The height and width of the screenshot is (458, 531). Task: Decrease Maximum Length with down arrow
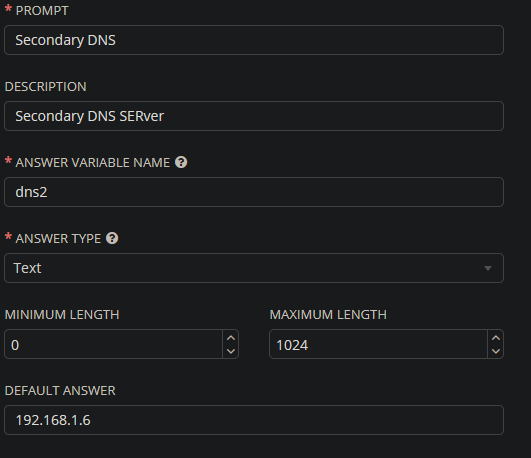[496, 351]
